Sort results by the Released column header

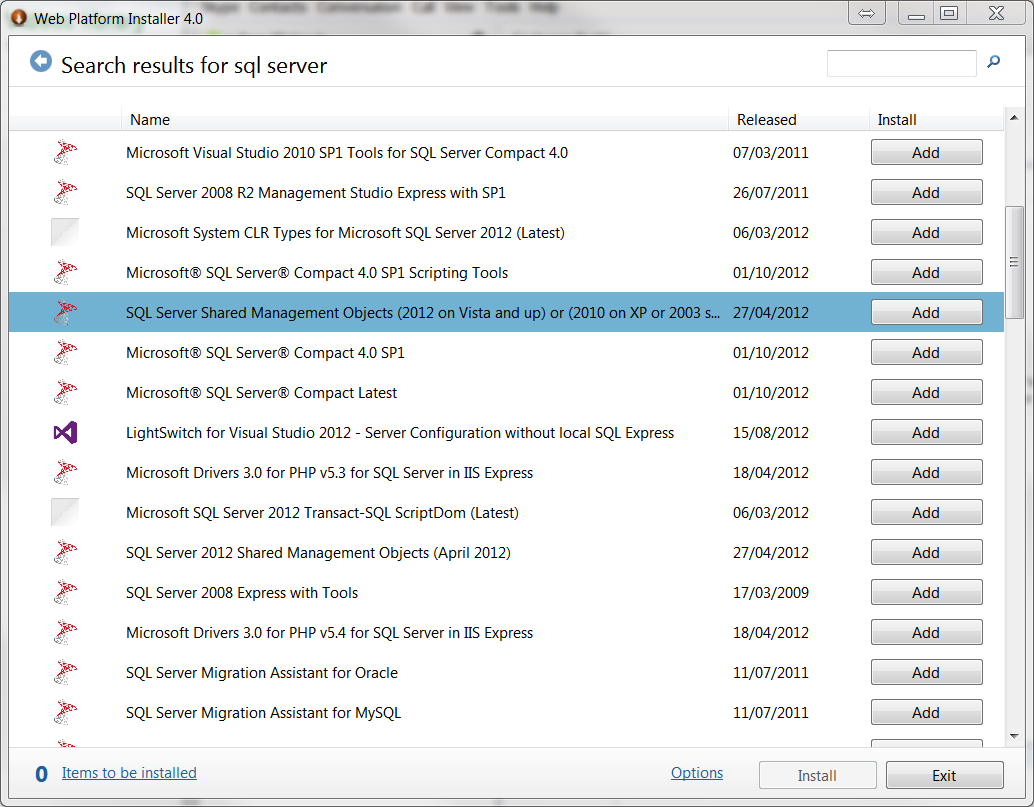[766, 120]
